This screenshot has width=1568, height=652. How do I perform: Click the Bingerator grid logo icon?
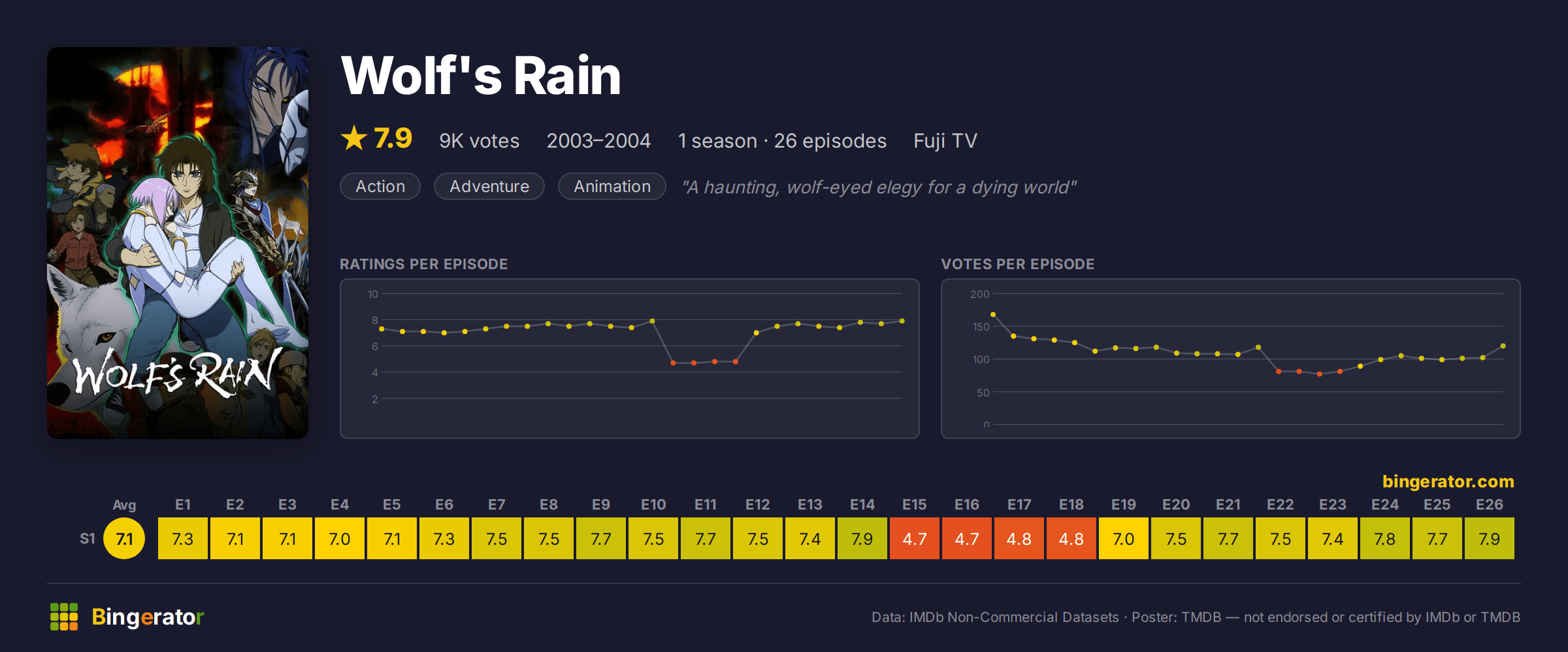(x=64, y=617)
